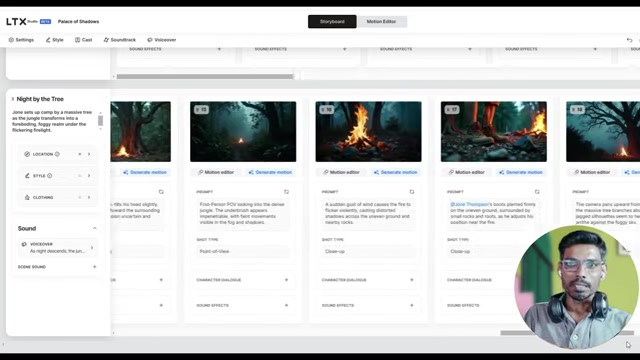
Task: Open the jungle POV shot thumbnail
Action: [x=243, y=131]
